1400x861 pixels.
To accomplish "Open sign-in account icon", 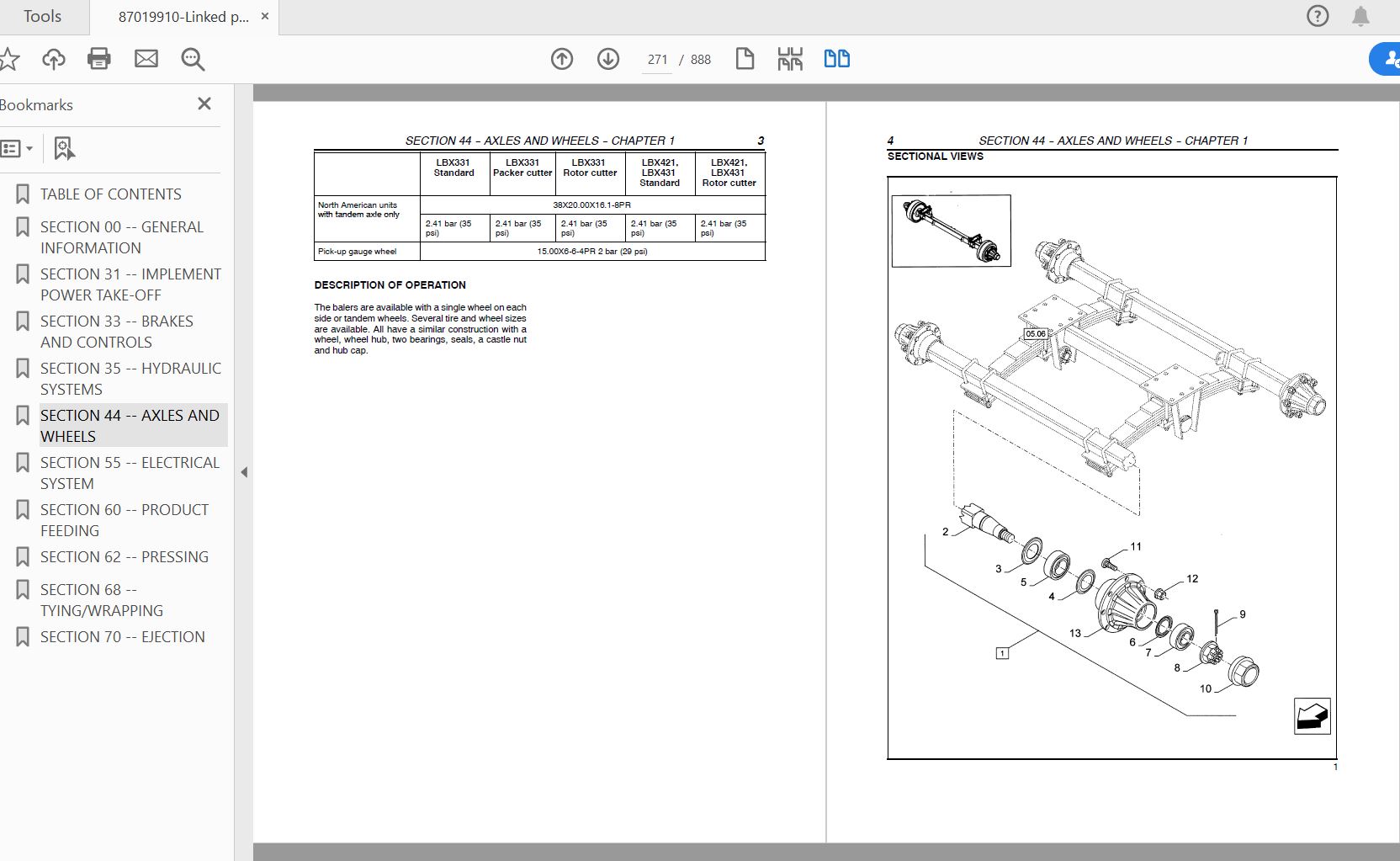I will 1388,59.
